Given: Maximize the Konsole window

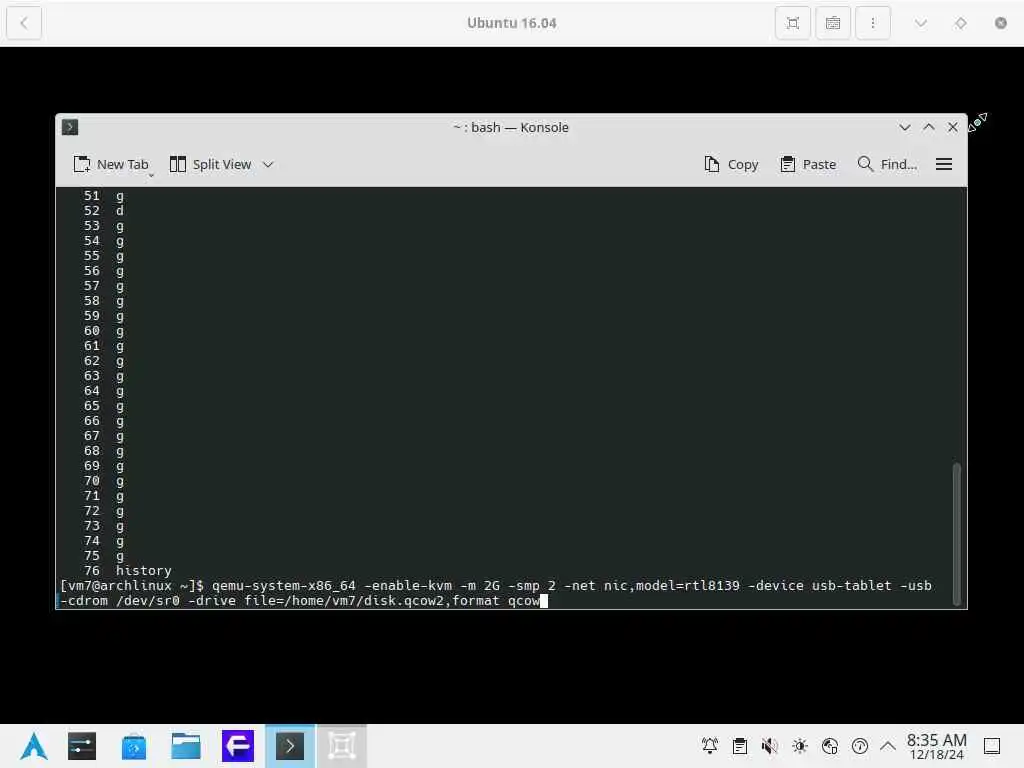Looking at the screenshot, I should tap(929, 127).
